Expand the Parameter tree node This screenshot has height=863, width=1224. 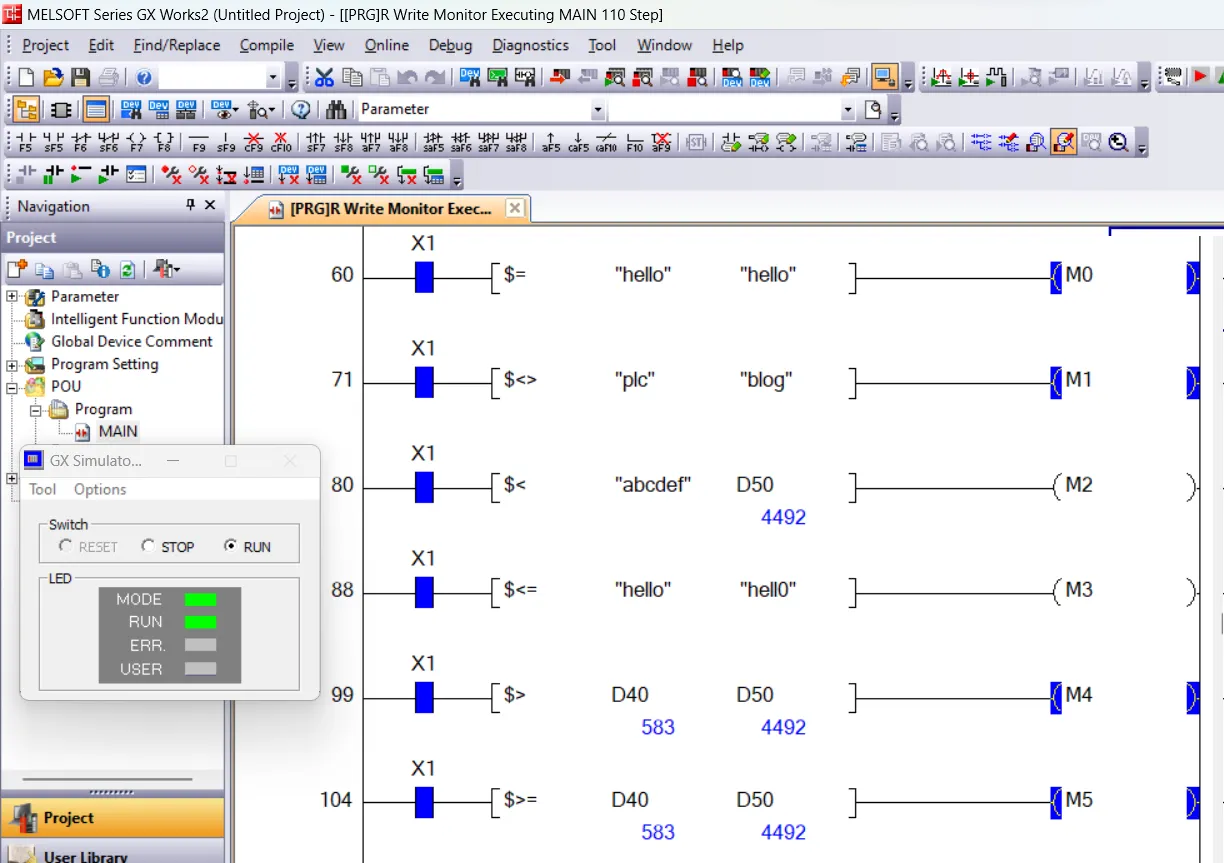click(12, 297)
